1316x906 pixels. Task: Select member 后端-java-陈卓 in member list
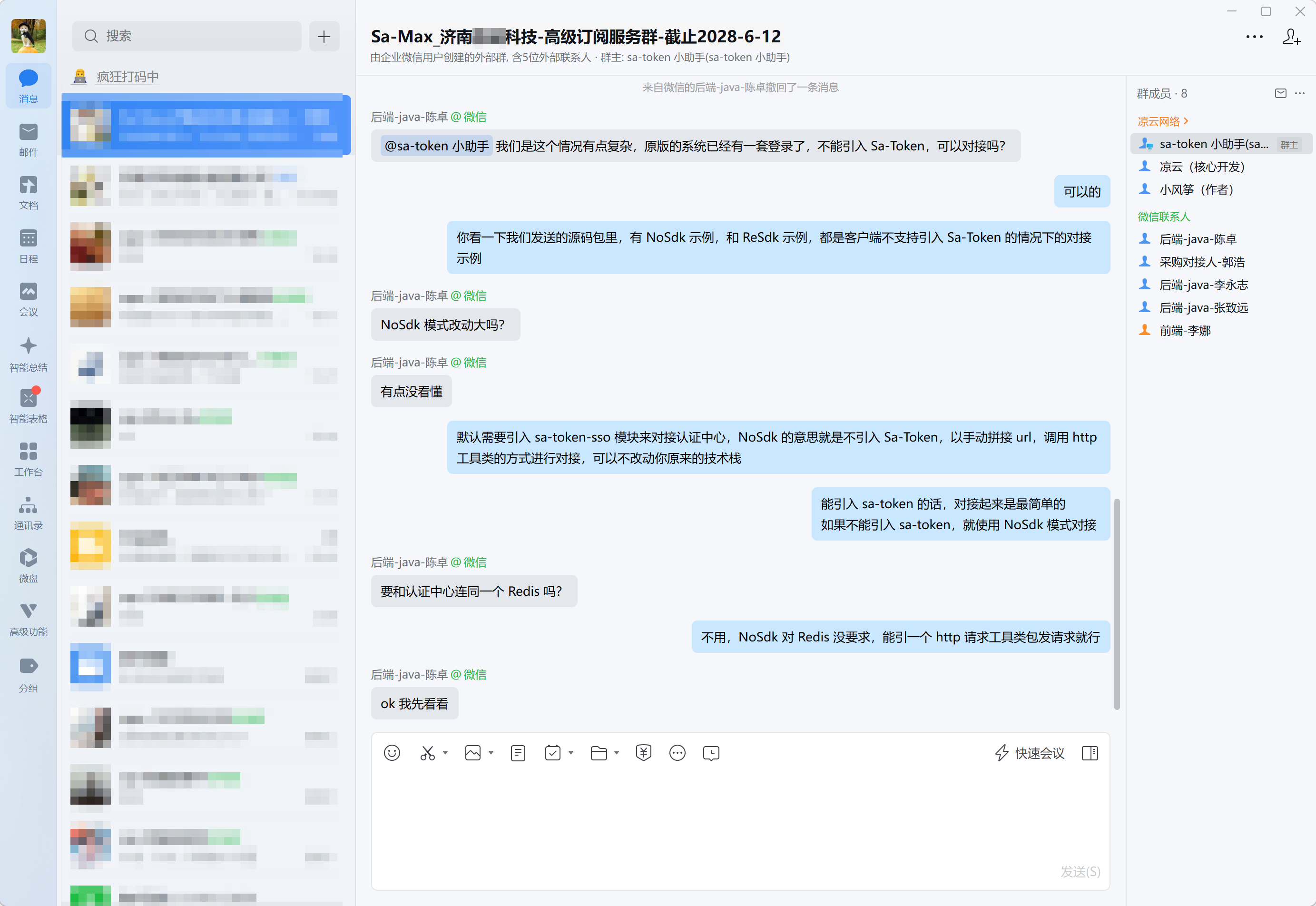tap(1222, 239)
